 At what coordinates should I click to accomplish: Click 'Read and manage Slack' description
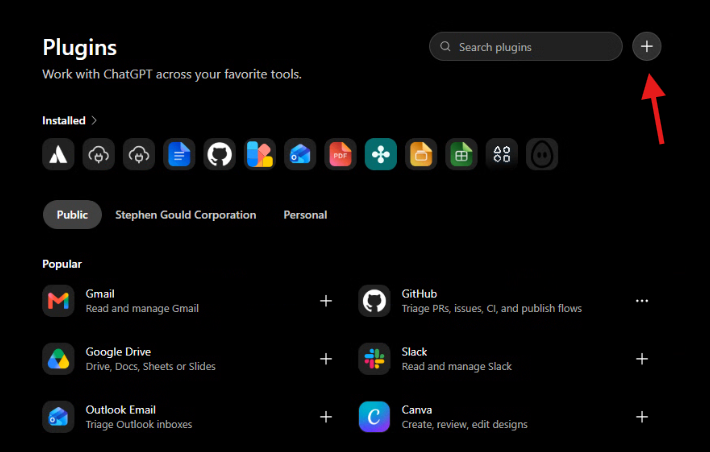(456, 366)
